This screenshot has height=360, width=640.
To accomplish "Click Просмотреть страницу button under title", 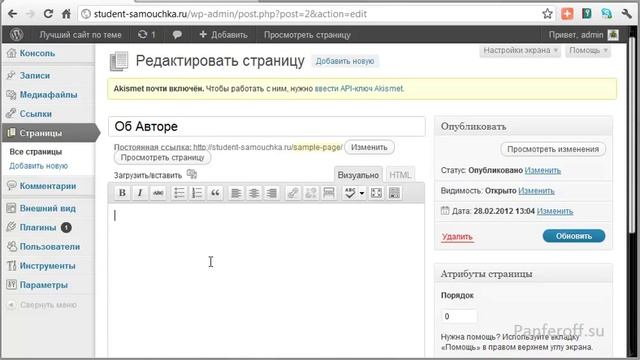I will coord(162,158).
